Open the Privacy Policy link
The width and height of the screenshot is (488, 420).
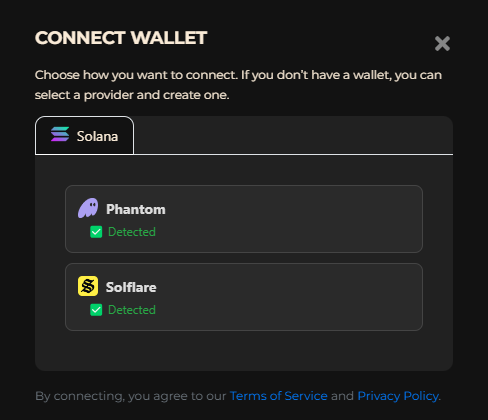coord(398,396)
